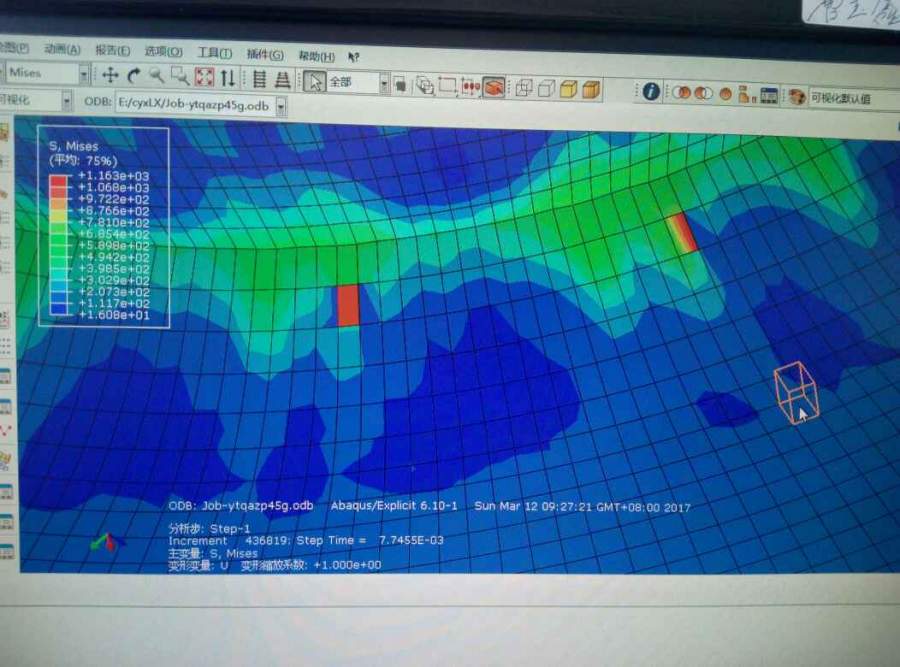
Task: Click the single orange sphere display group icon
Action: (x=726, y=94)
